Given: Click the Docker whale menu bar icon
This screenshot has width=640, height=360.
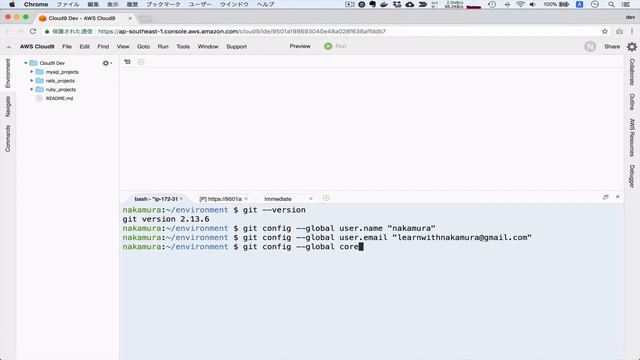Looking at the screenshot, I should coord(384,4).
